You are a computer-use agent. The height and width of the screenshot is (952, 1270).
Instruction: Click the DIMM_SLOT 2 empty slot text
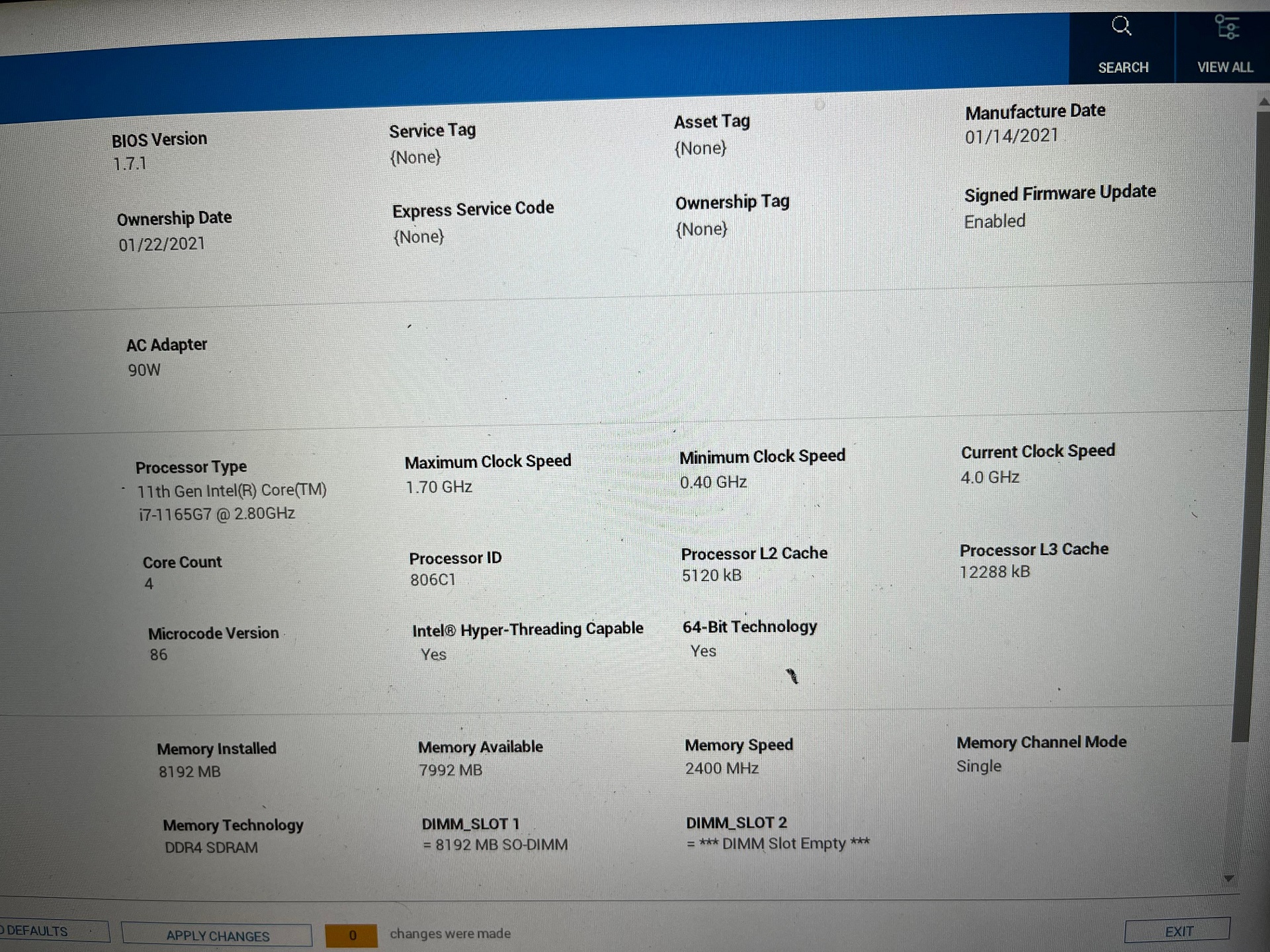click(778, 844)
